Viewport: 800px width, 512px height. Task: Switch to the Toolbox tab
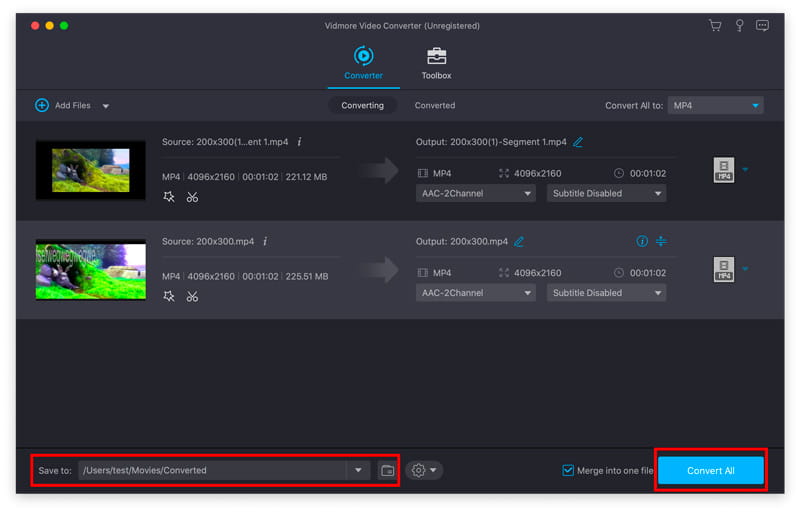(436, 64)
